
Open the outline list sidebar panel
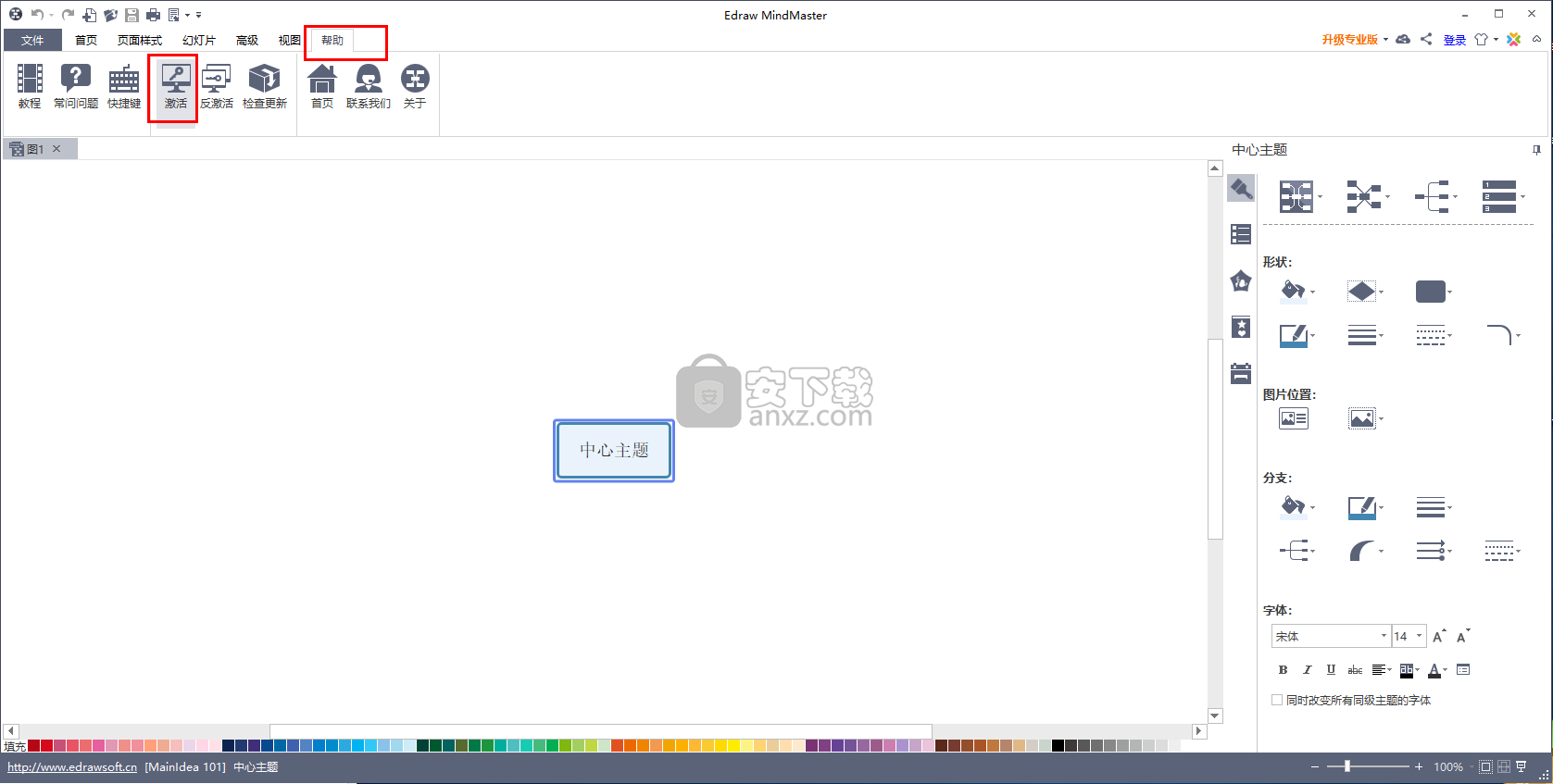1241,234
